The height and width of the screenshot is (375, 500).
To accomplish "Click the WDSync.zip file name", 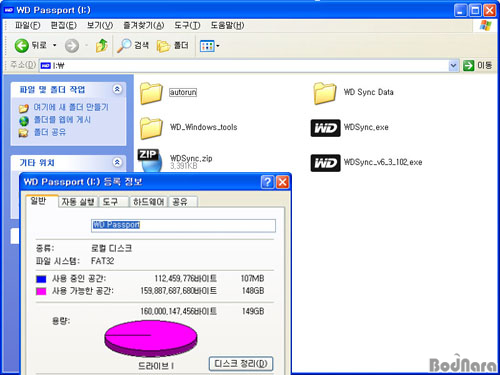I will tap(191, 158).
